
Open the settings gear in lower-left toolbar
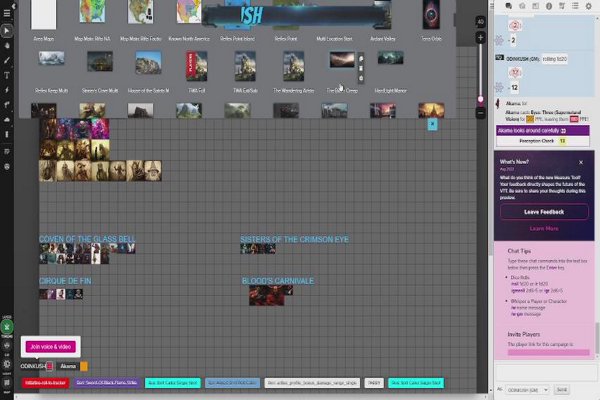[x=7, y=364]
